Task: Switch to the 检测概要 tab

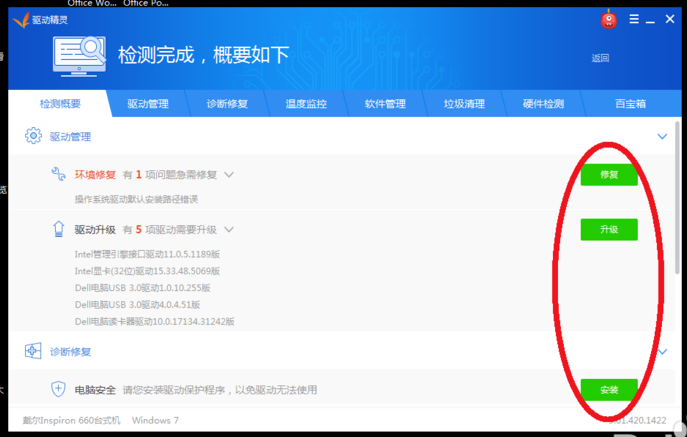Action: 60,104
